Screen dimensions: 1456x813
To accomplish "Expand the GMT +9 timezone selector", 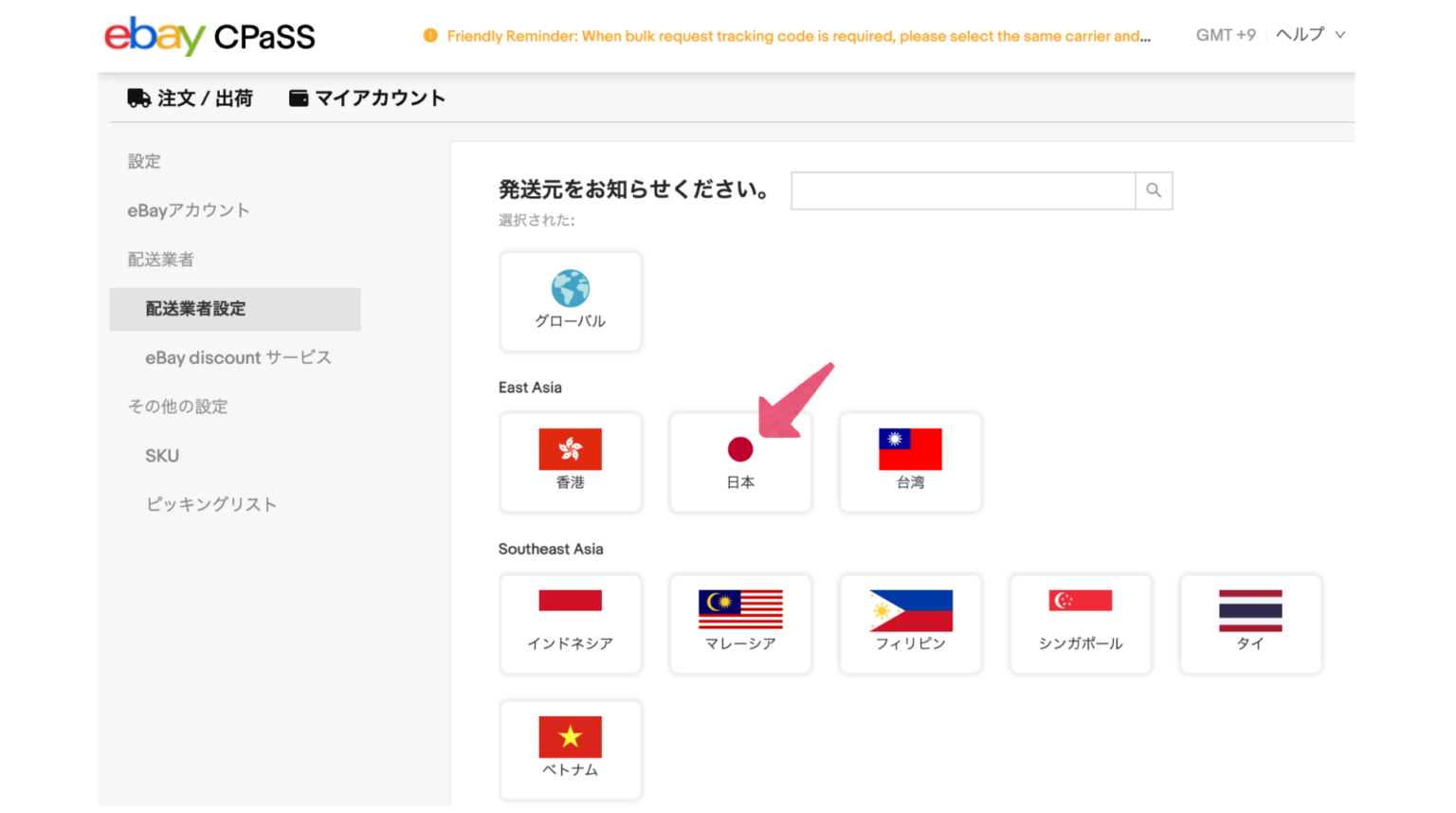I will point(1225,34).
